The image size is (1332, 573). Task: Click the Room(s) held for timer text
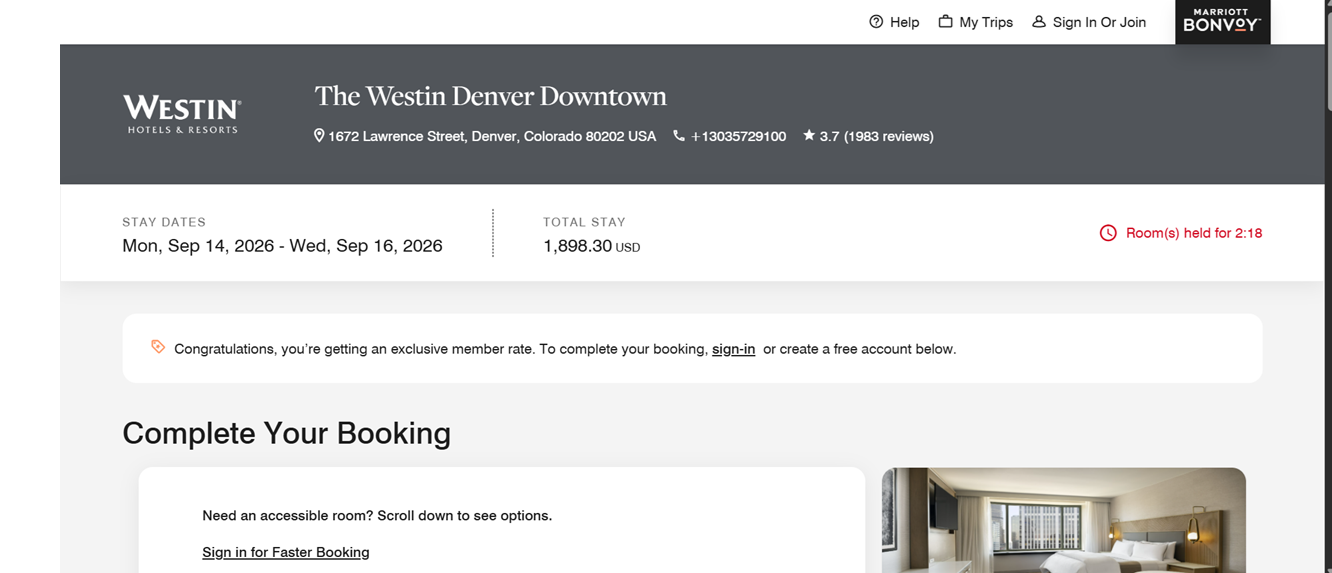pos(1194,233)
